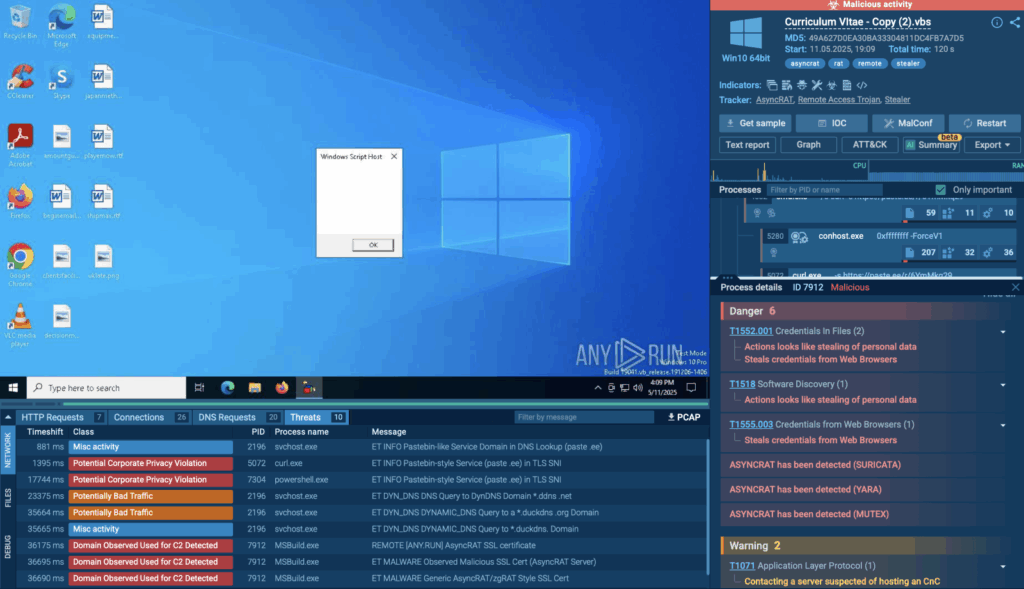Image resolution: width=1024 pixels, height=589 pixels.
Task: Open the AsyncRAT tracker link
Action: click(x=775, y=100)
